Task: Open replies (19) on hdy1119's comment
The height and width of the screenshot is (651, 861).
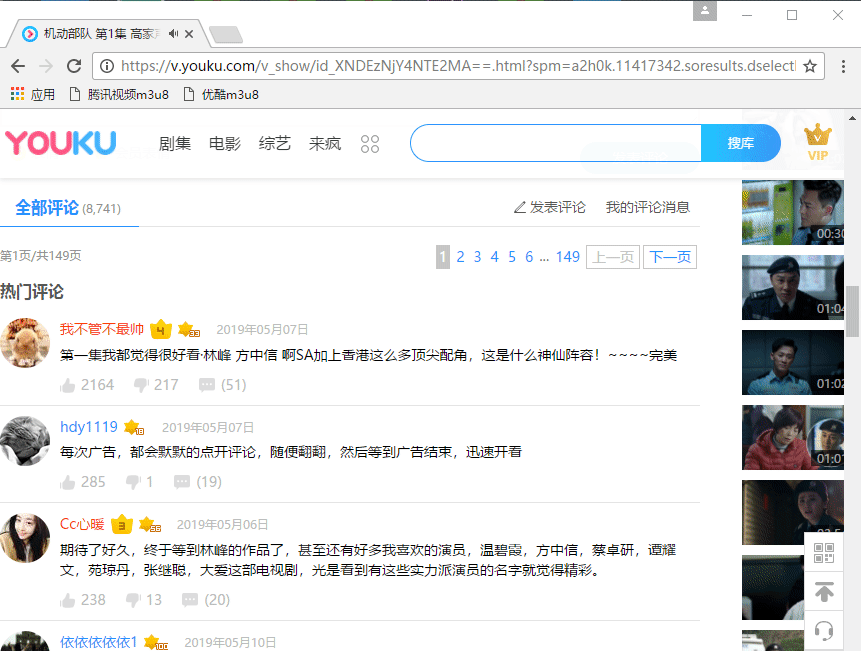Action: (x=198, y=482)
